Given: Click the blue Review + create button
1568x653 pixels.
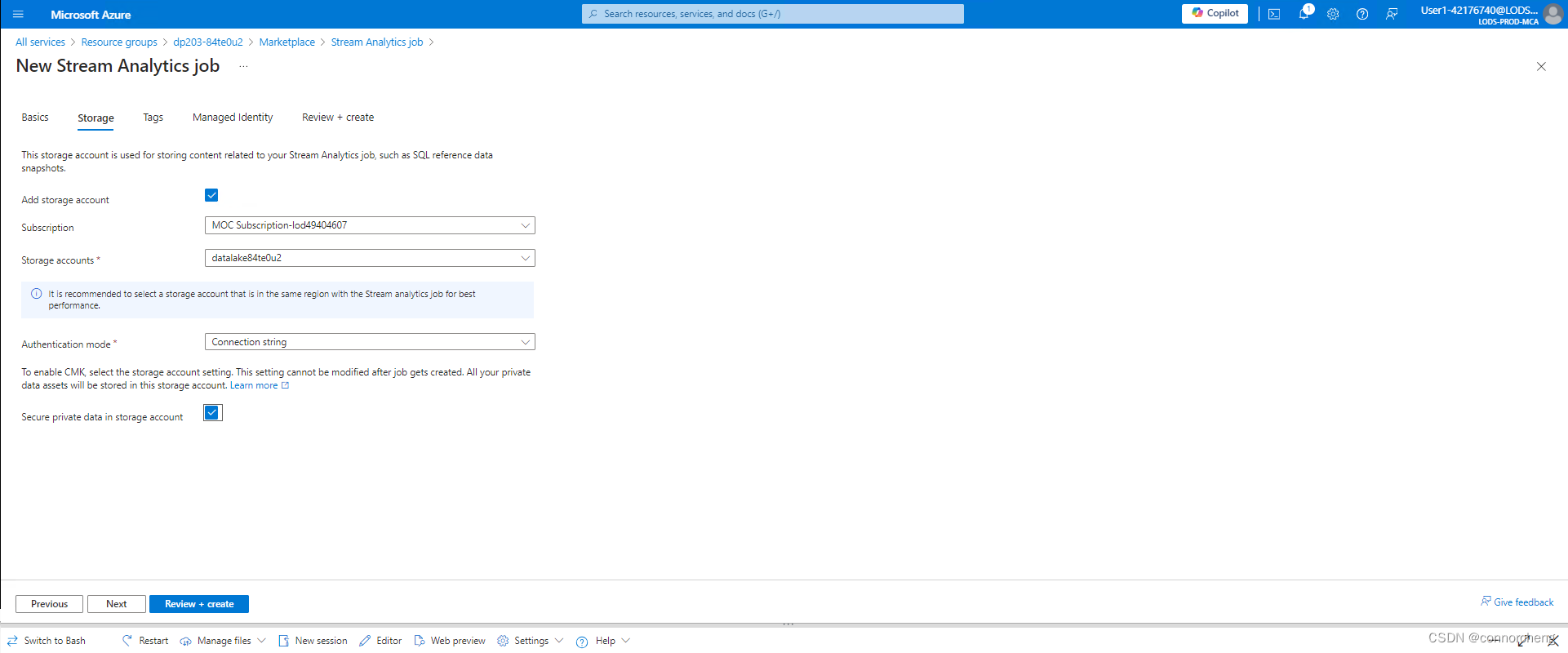Looking at the screenshot, I should point(199,604).
